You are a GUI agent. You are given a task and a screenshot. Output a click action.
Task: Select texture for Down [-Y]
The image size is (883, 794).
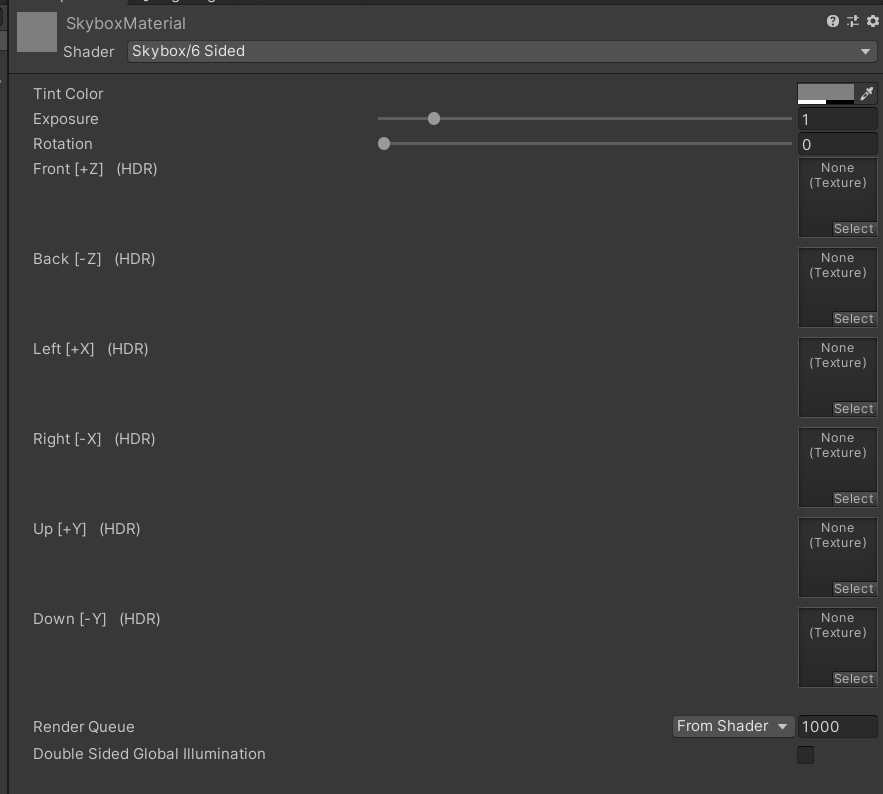coord(854,679)
